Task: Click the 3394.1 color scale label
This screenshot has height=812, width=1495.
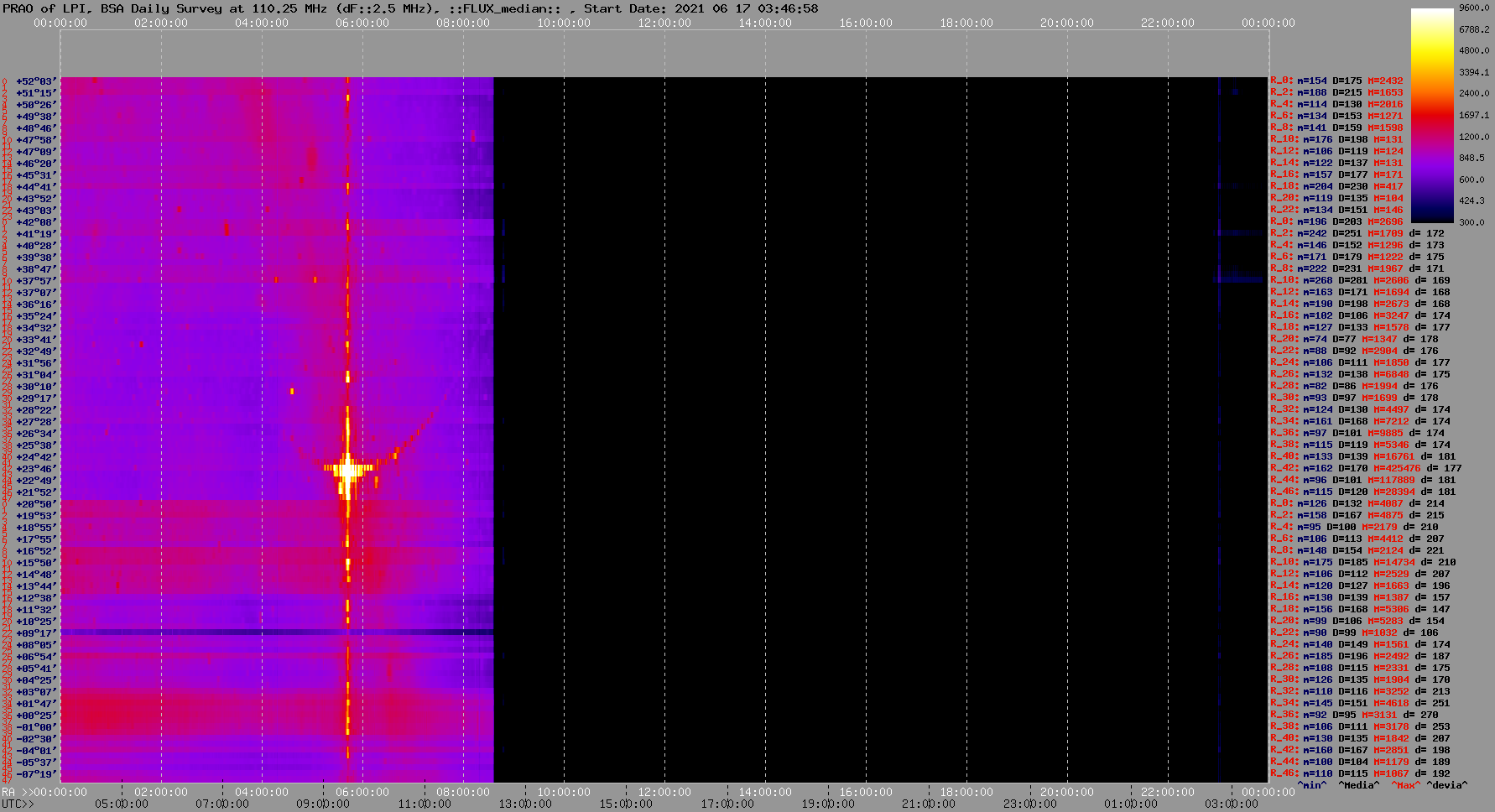Action: tap(1474, 73)
